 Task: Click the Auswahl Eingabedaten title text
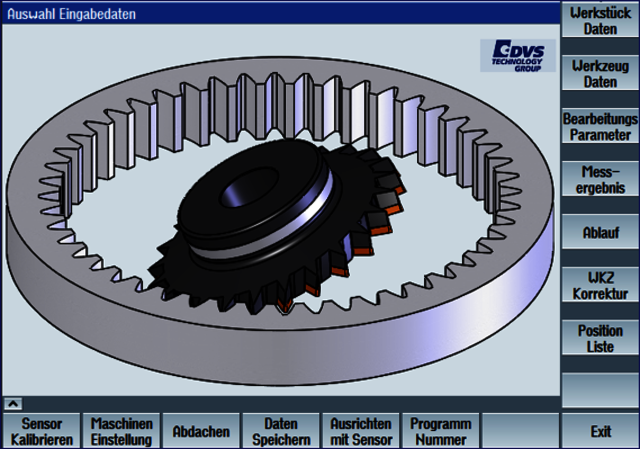coord(71,14)
